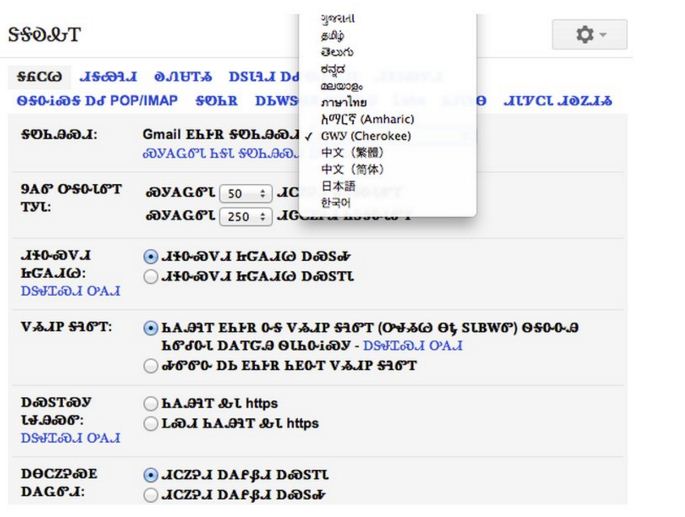Screen dimensions: 685x517
Task: Open the partly hidden tab starting with DSᏓ
Action: pyautogui.click(x=264, y=77)
